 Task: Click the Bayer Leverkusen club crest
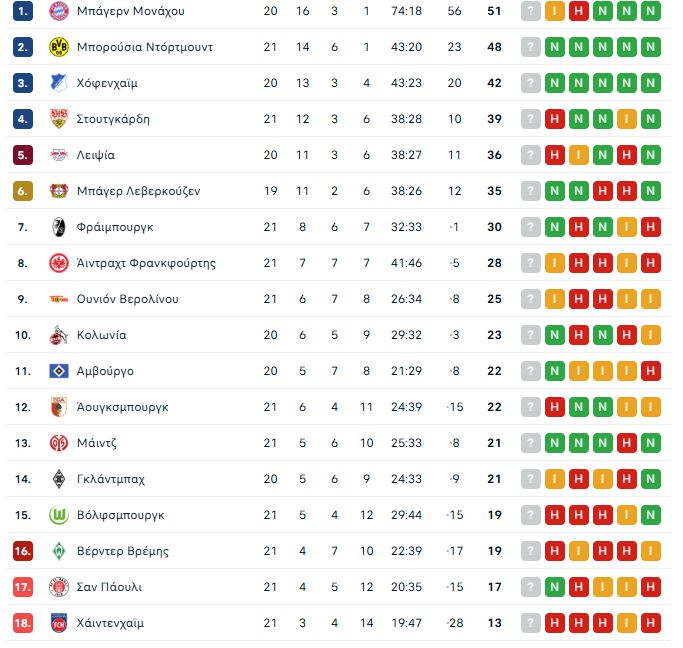(59, 191)
